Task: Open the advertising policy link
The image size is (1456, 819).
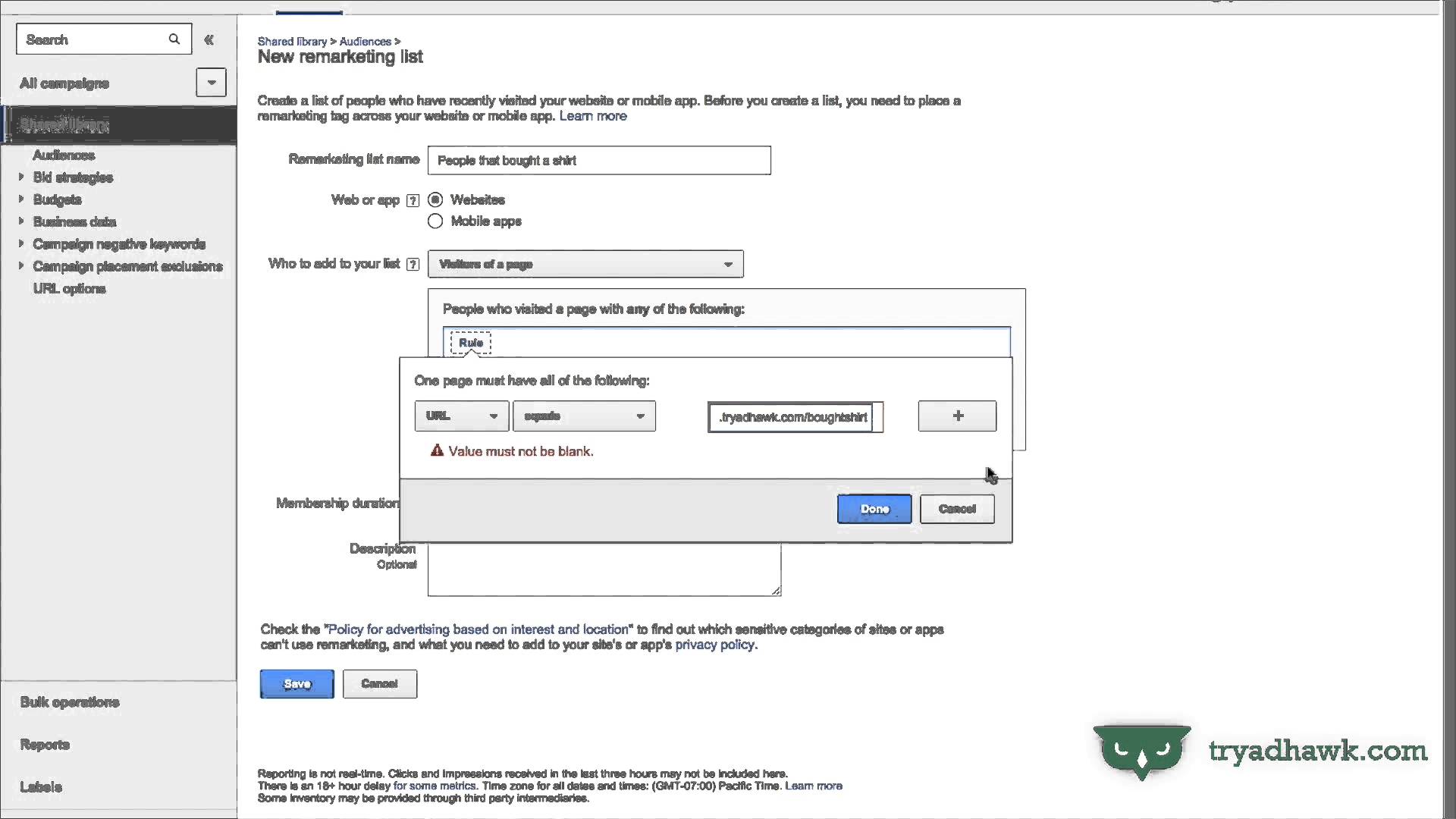Action: [x=478, y=629]
